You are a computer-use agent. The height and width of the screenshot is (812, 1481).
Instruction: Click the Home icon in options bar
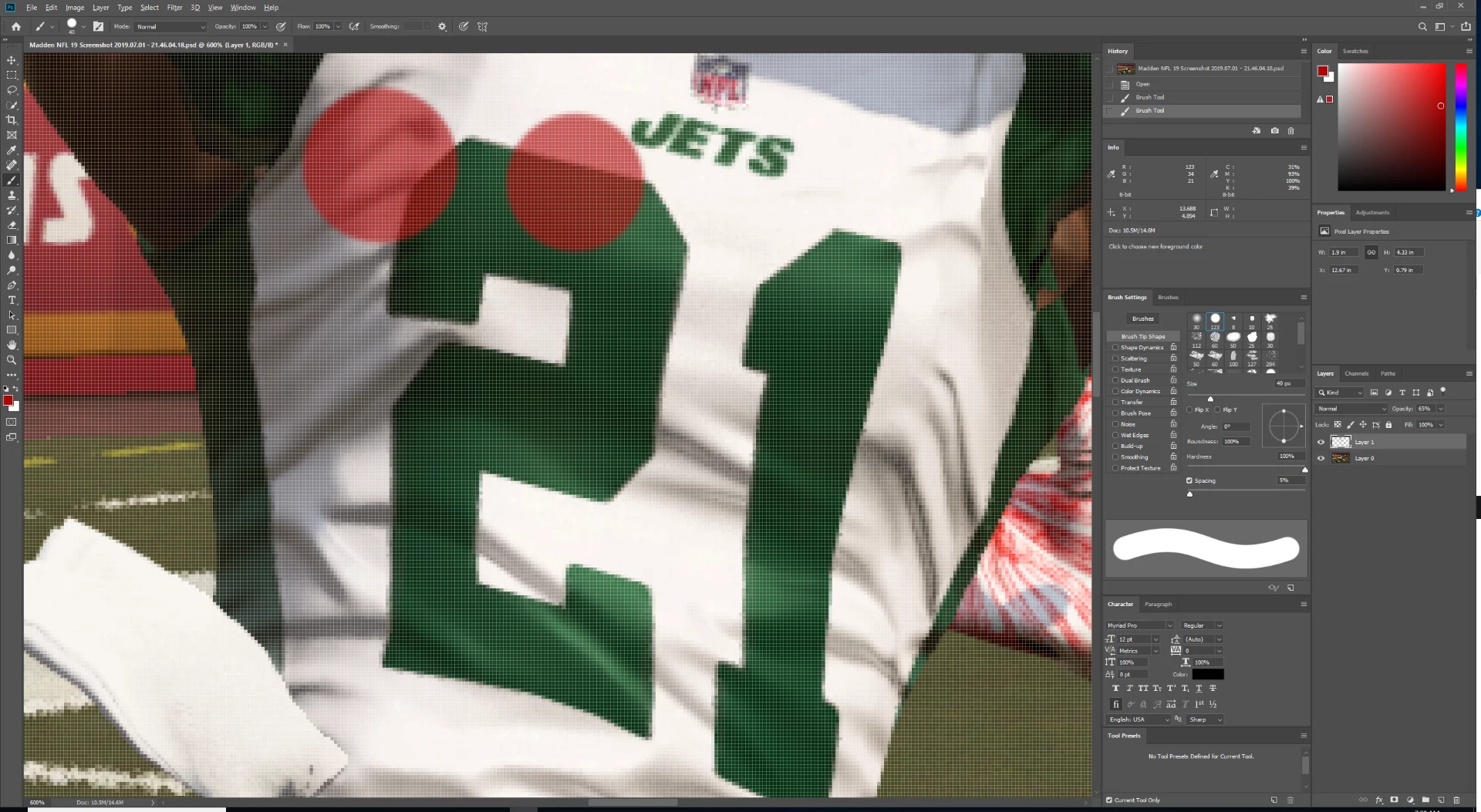15,26
